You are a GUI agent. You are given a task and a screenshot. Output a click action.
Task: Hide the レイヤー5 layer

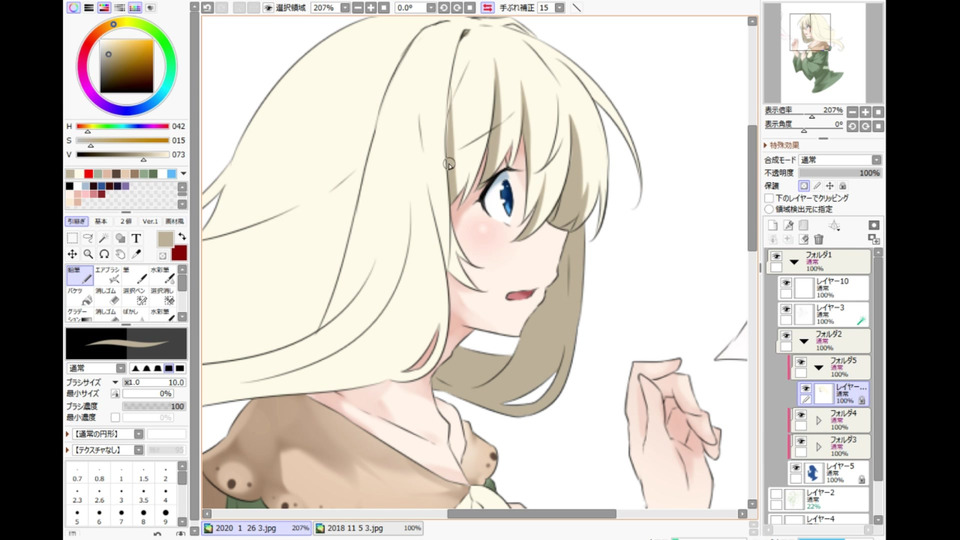coord(796,468)
